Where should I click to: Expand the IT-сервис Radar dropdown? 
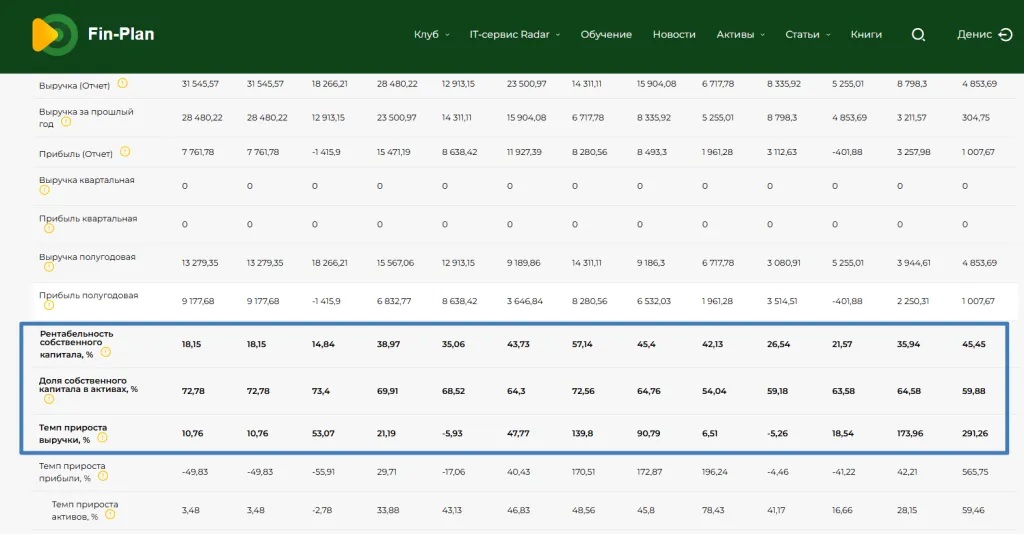click(514, 34)
